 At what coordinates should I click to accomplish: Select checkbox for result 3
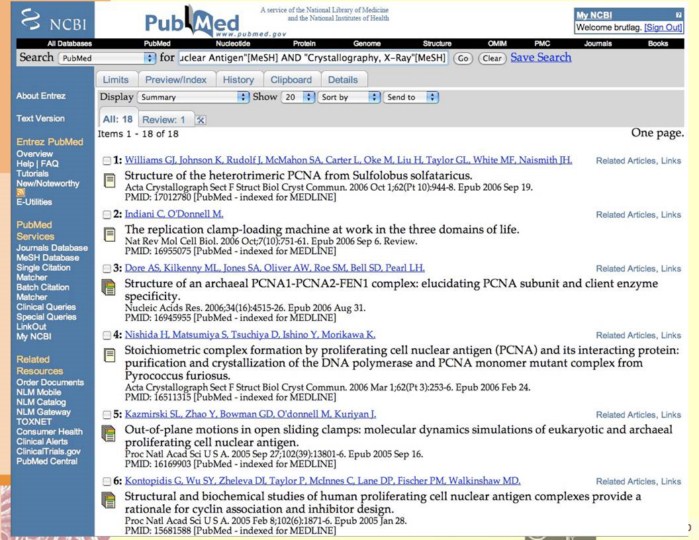pos(107,269)
